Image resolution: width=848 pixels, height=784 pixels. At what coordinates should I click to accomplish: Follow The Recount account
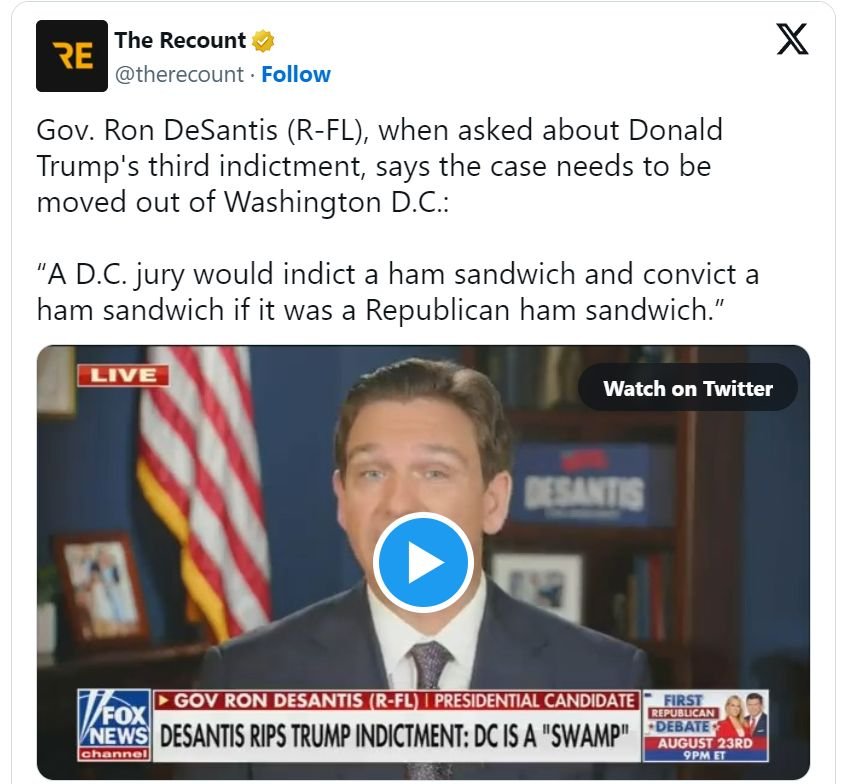296,74
